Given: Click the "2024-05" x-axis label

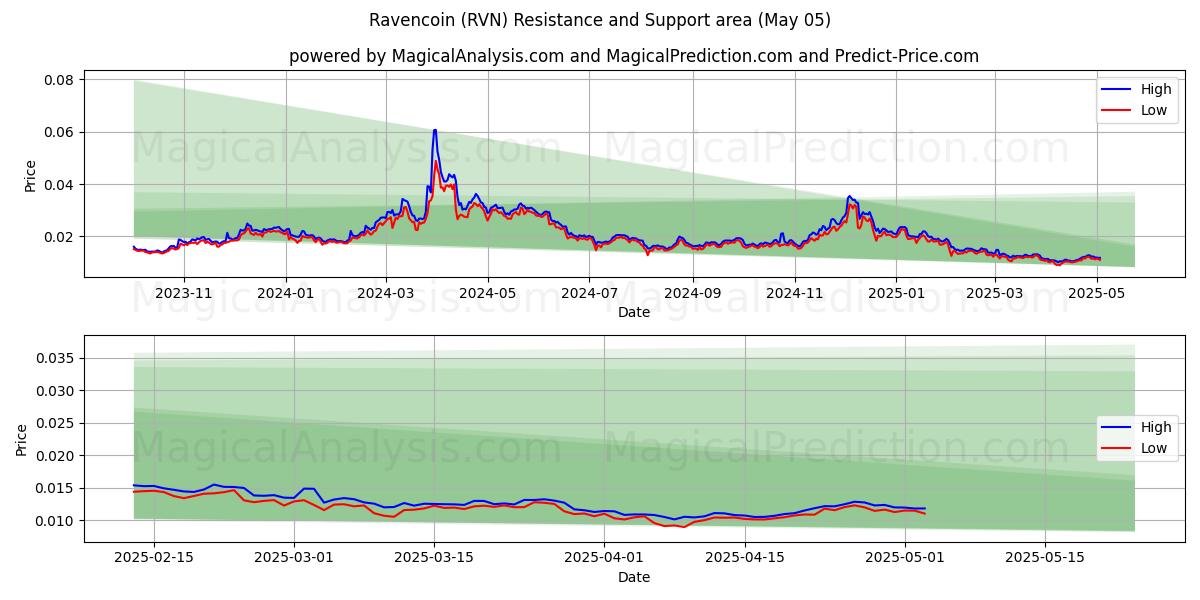Looking at the screenshot, I should click(x=488, y=293).
